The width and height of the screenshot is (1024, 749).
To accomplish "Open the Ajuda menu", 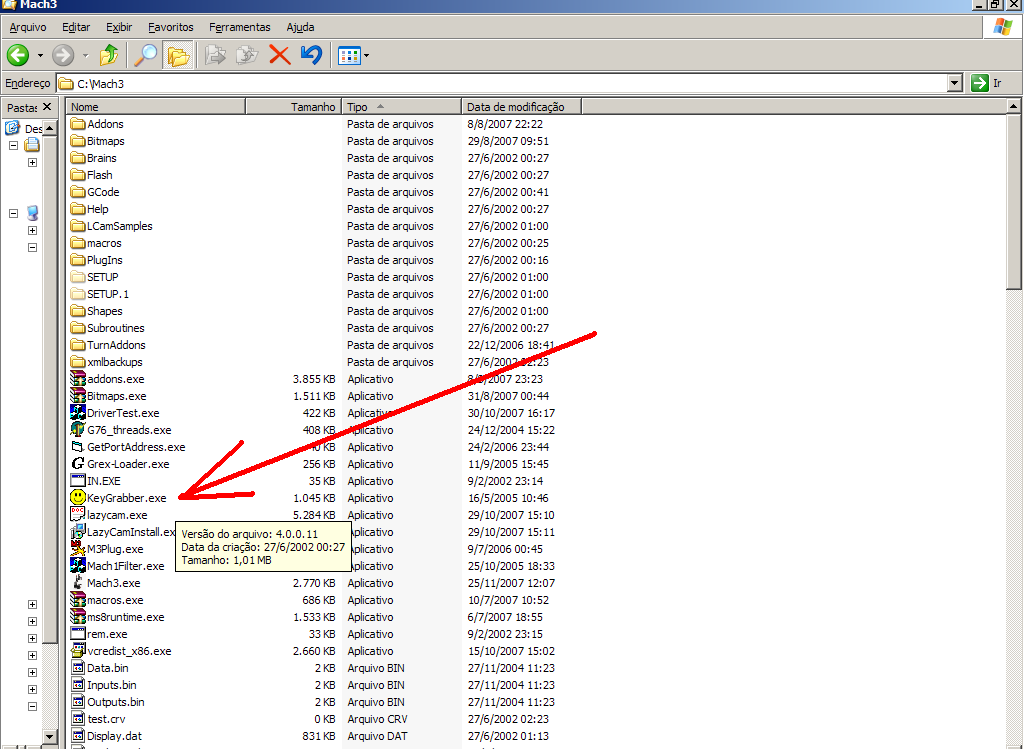I will (300, 27).
